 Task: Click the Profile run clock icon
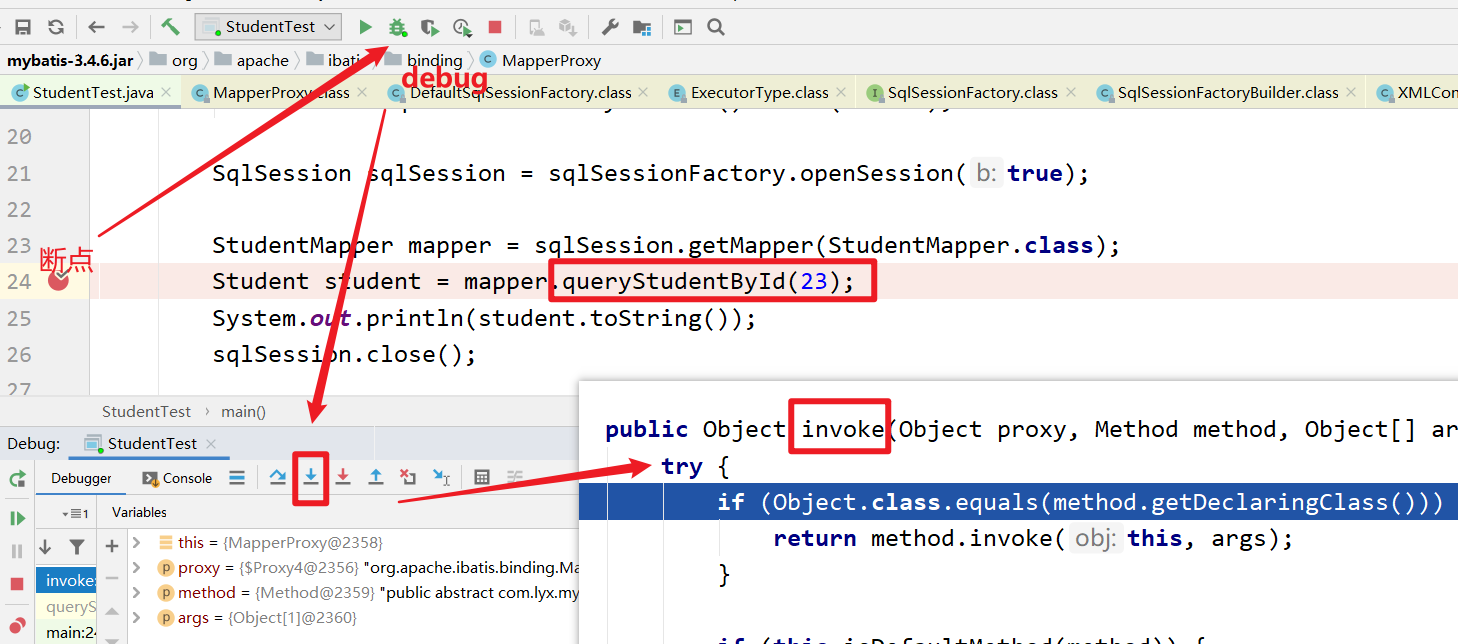pos(462,27)
